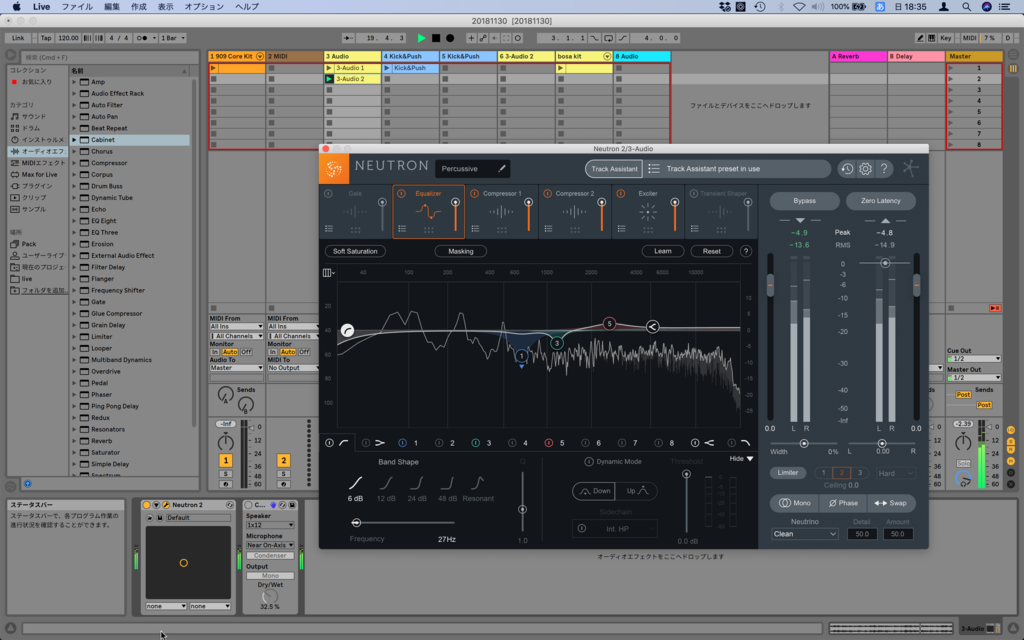This screenshot has height=640, width=1024.
Task: Click the Track Assistant button
Action: pos(614,169)
